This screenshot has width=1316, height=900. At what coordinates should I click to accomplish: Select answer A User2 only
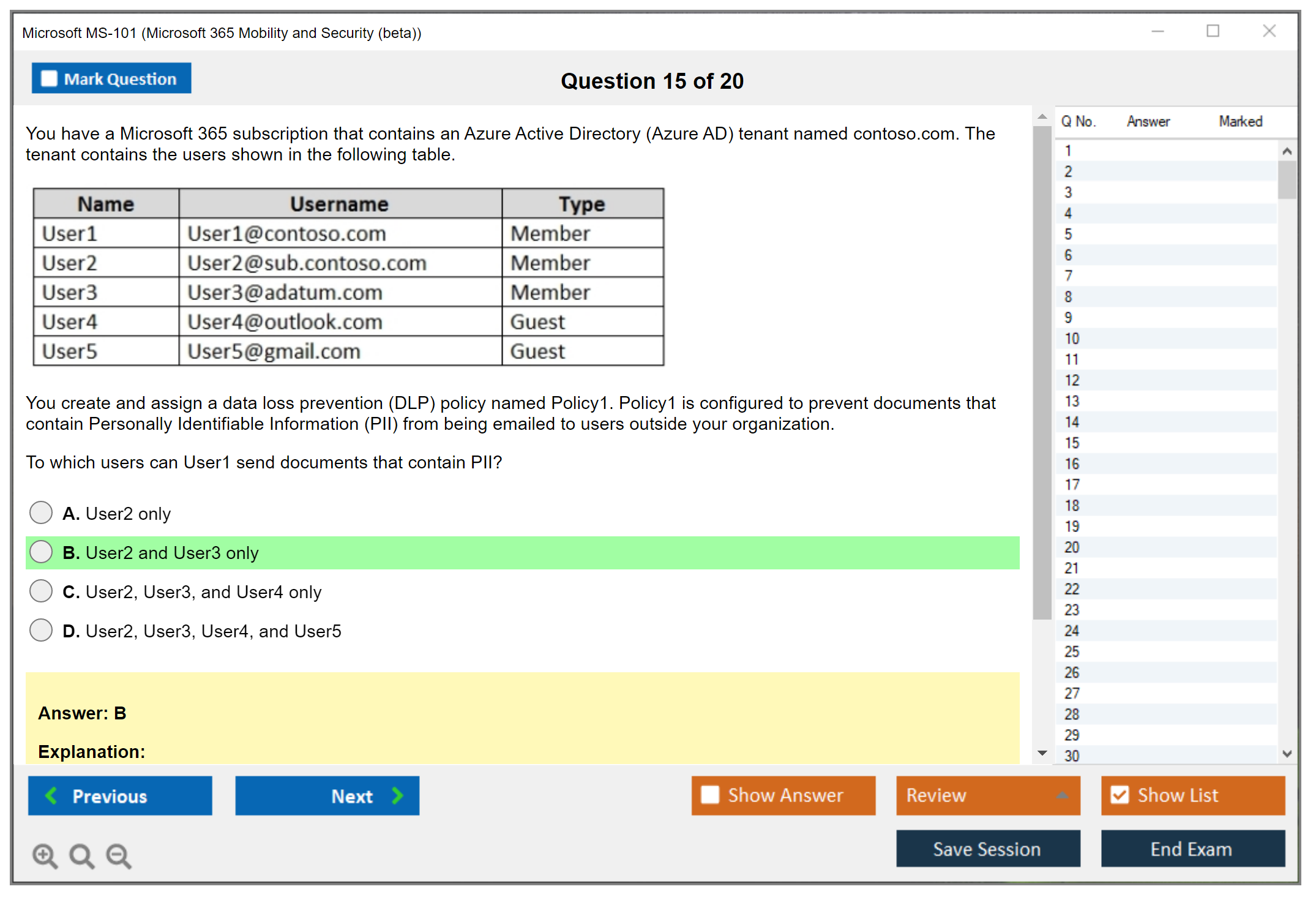41,512
